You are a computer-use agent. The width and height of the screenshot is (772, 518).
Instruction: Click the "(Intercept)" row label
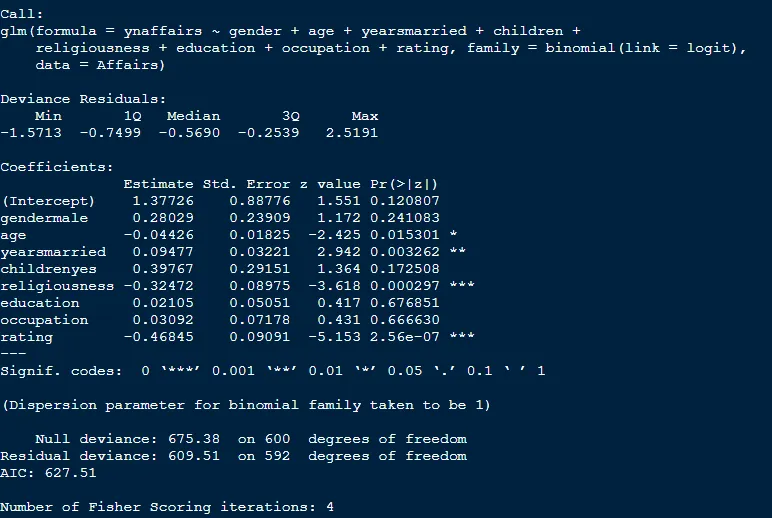48,201
